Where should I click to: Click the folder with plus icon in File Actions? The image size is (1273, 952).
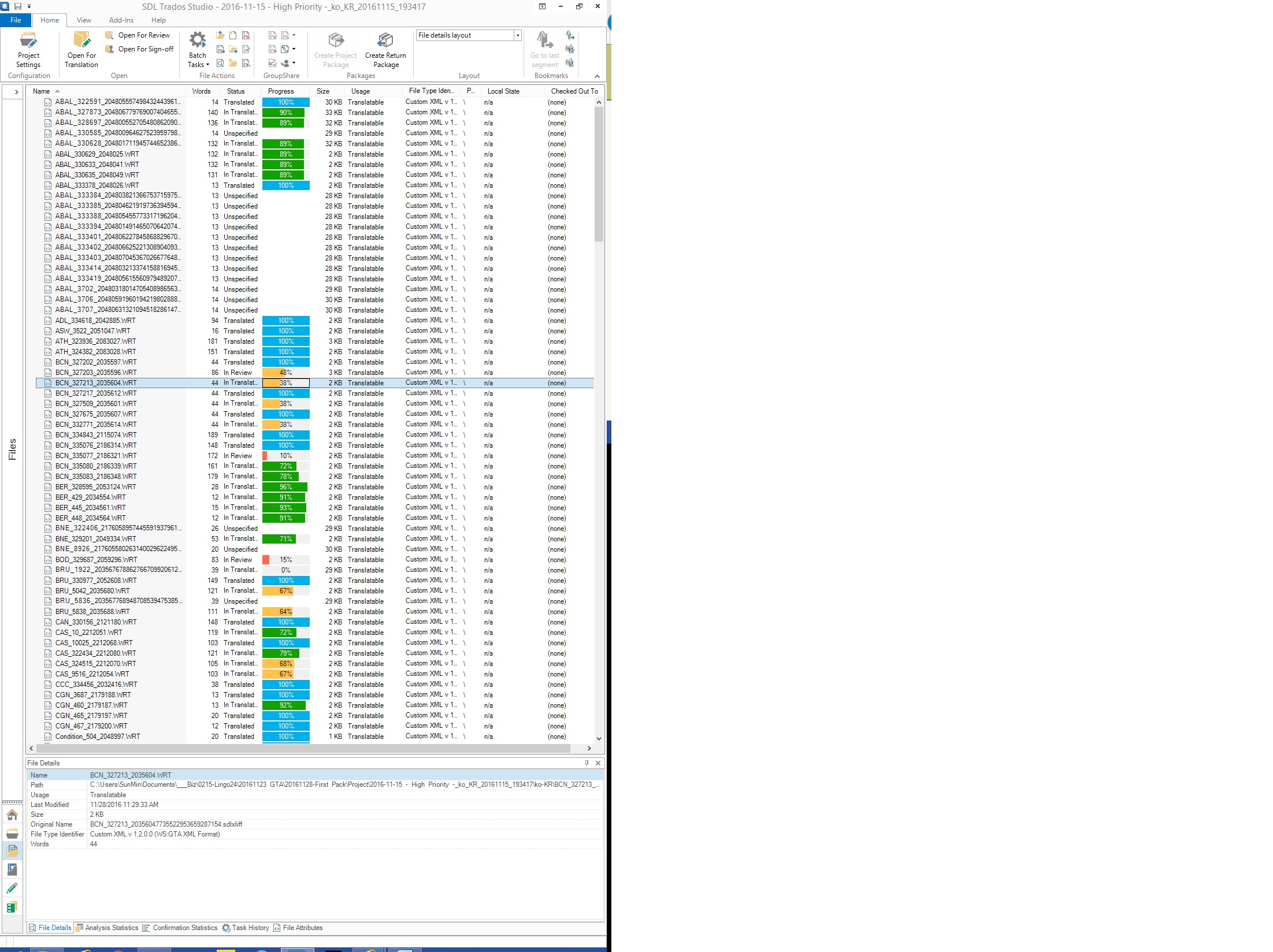pos(233,49)
